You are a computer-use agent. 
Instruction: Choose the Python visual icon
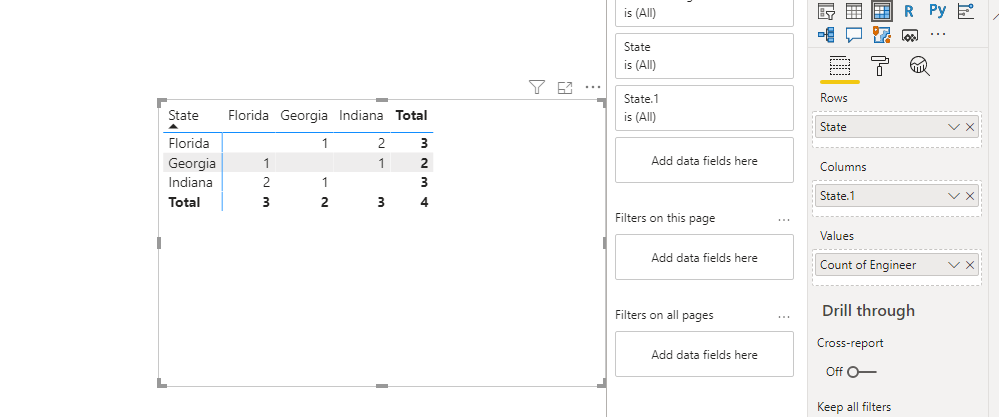pos(937,10)
